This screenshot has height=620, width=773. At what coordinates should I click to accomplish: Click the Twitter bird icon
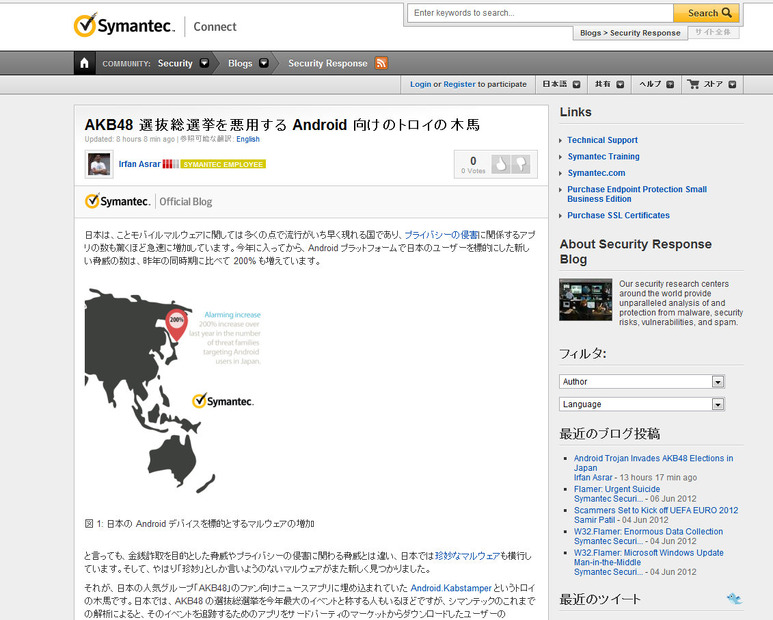tap(734, 598)
